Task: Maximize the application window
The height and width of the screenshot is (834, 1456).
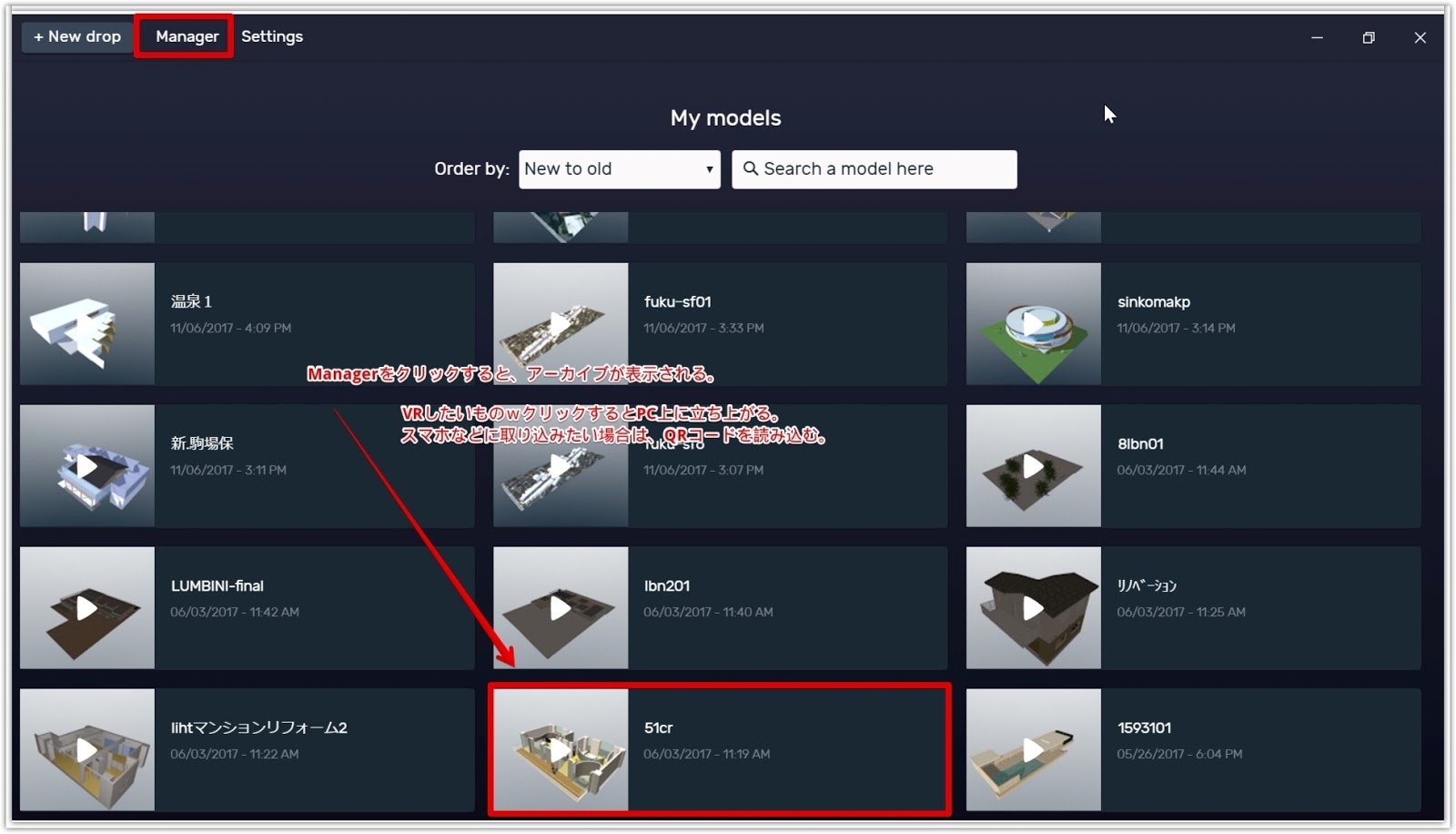Action: tap(1368, 37)
